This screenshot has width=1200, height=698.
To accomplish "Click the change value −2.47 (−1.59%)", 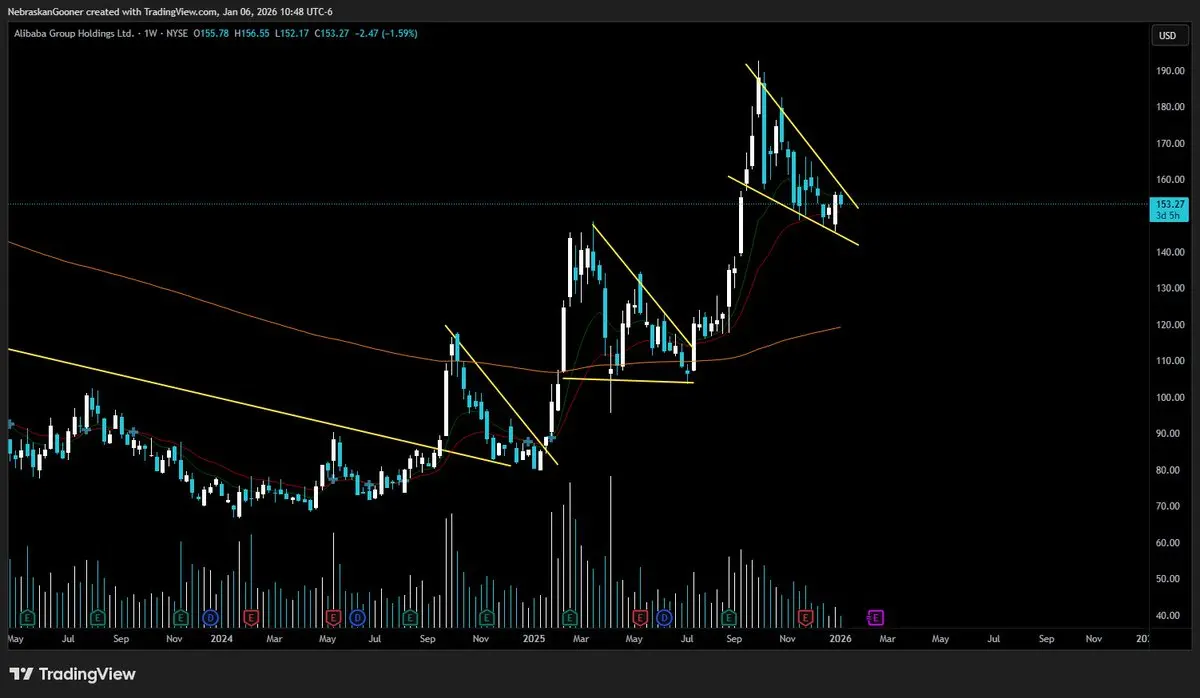I will pyautogui.click(x=387, y=34).
